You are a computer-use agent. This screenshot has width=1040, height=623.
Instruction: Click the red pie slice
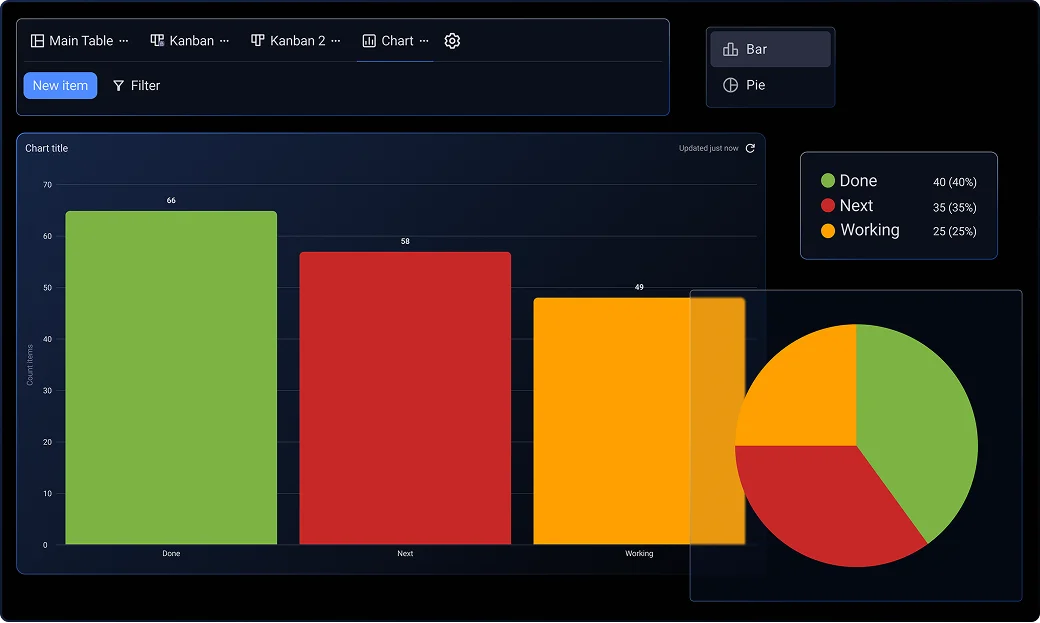[x=822, y=504]
